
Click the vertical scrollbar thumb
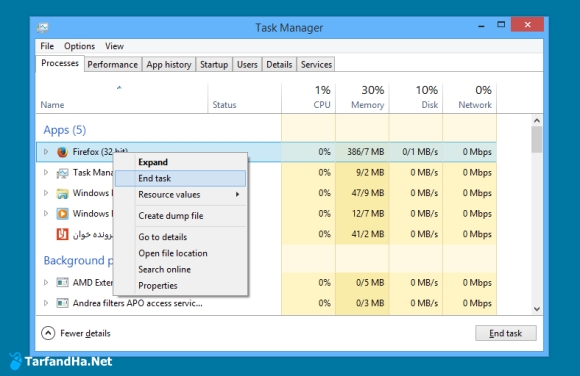tap(537, 140)
